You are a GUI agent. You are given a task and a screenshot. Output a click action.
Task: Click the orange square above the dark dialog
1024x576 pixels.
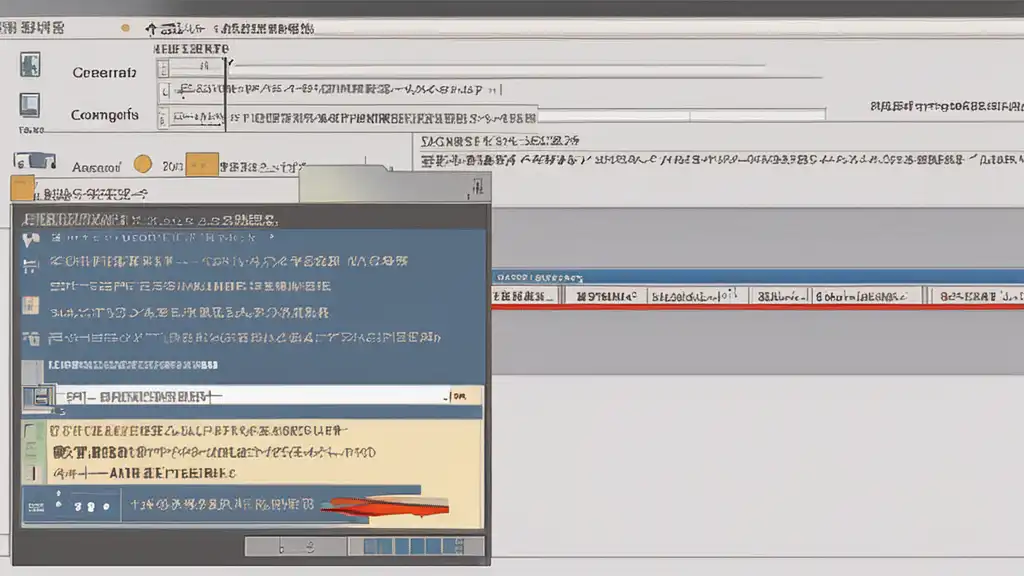click(22, 189)
